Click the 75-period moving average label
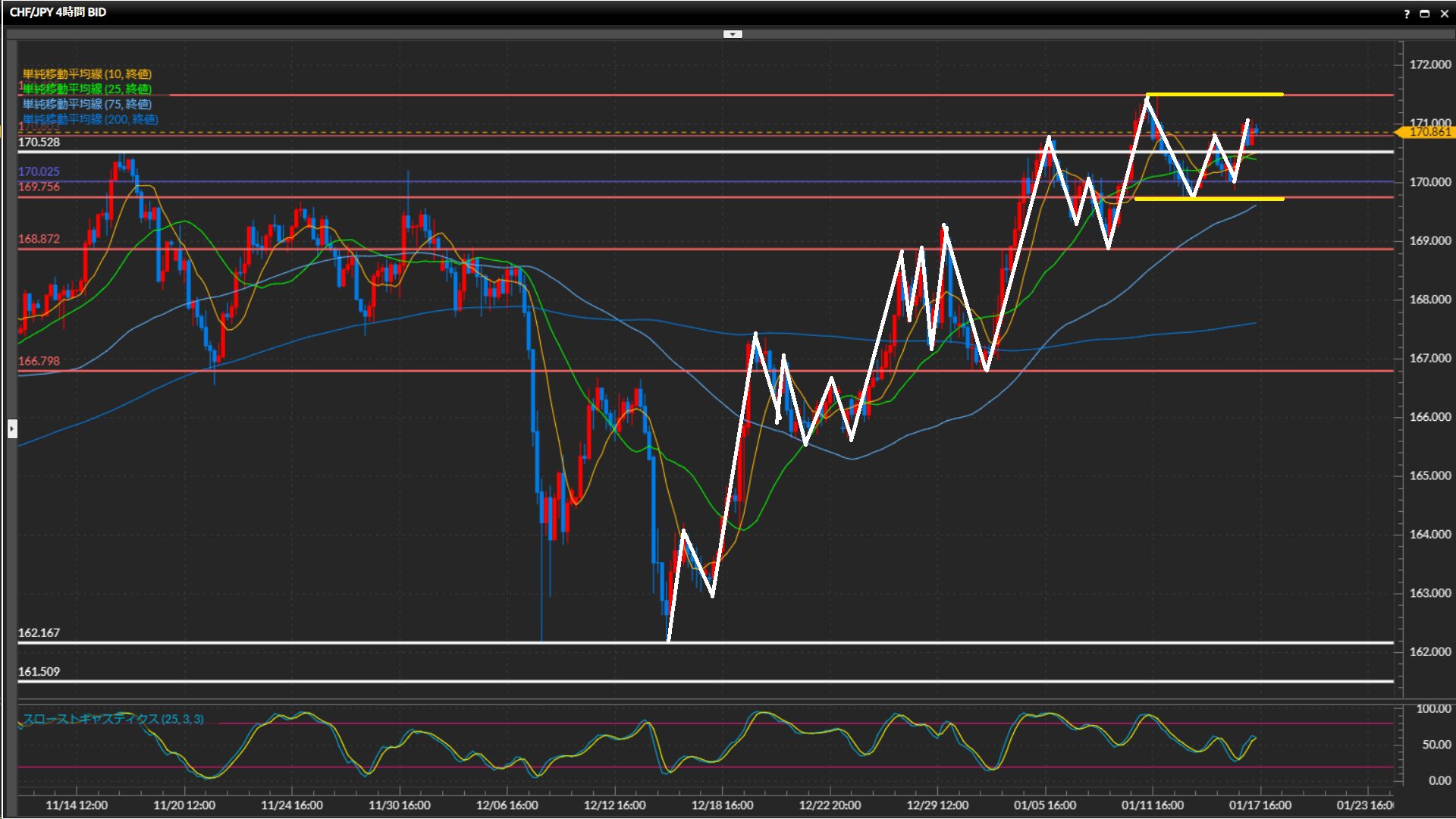The image size is (1456, 819). tap(86, 104)
